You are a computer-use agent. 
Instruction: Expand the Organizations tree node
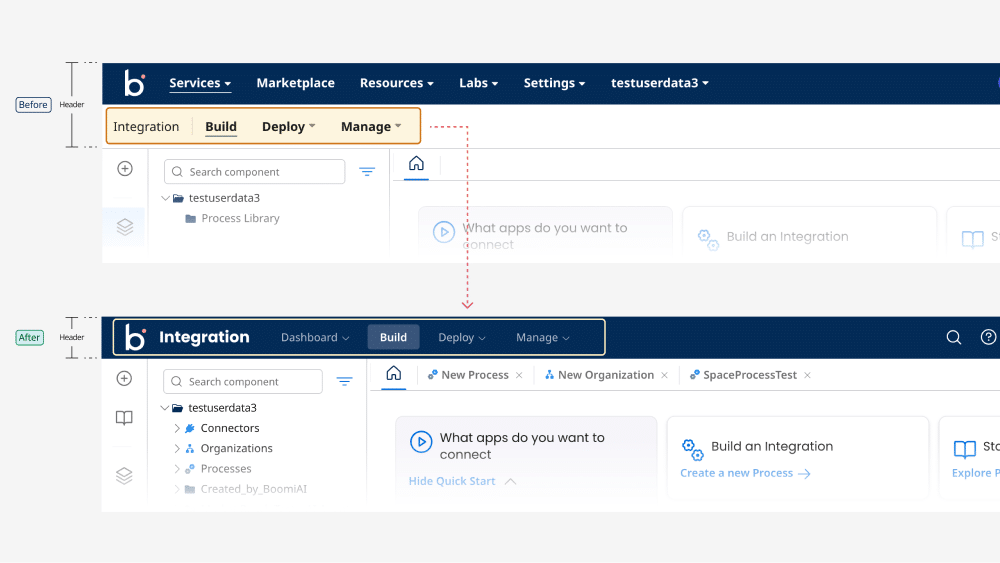click(x=177, y=449)
